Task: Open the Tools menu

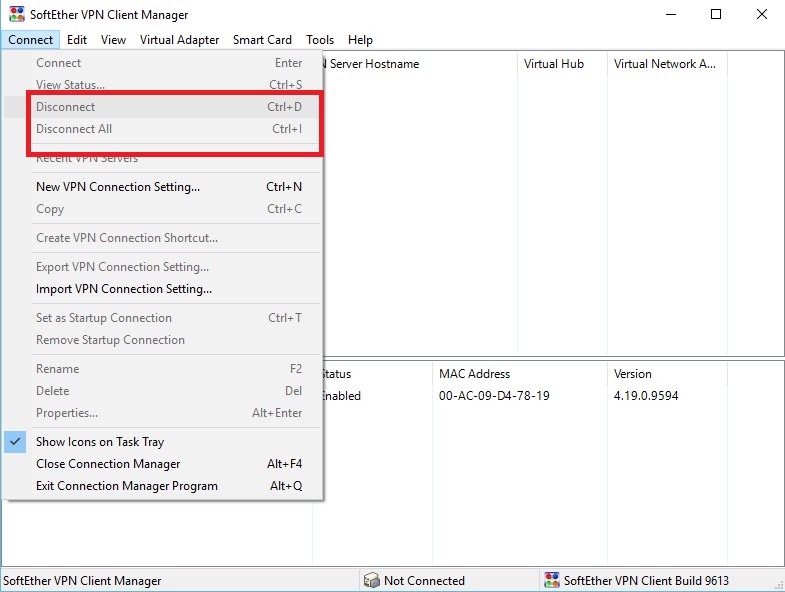Action: [320, 40]
